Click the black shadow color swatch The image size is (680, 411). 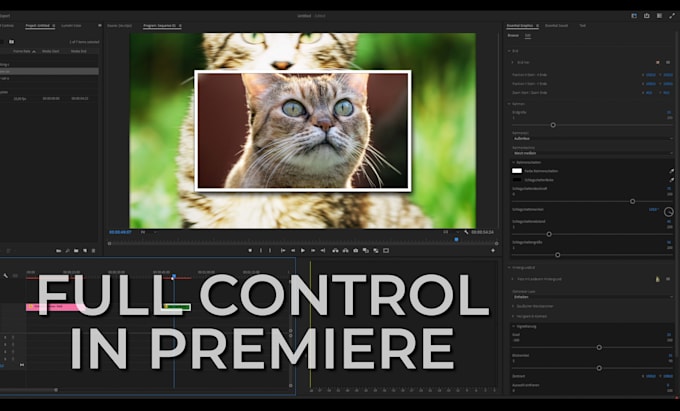point(517,179)
